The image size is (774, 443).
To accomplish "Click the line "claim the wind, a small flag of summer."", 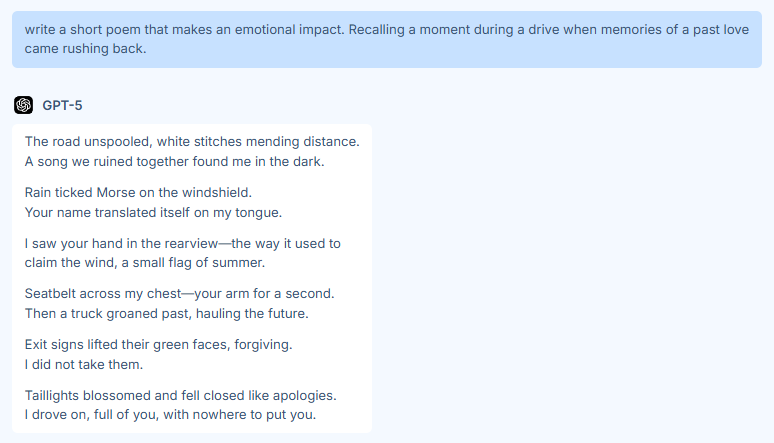I will (x=144, y=262).
